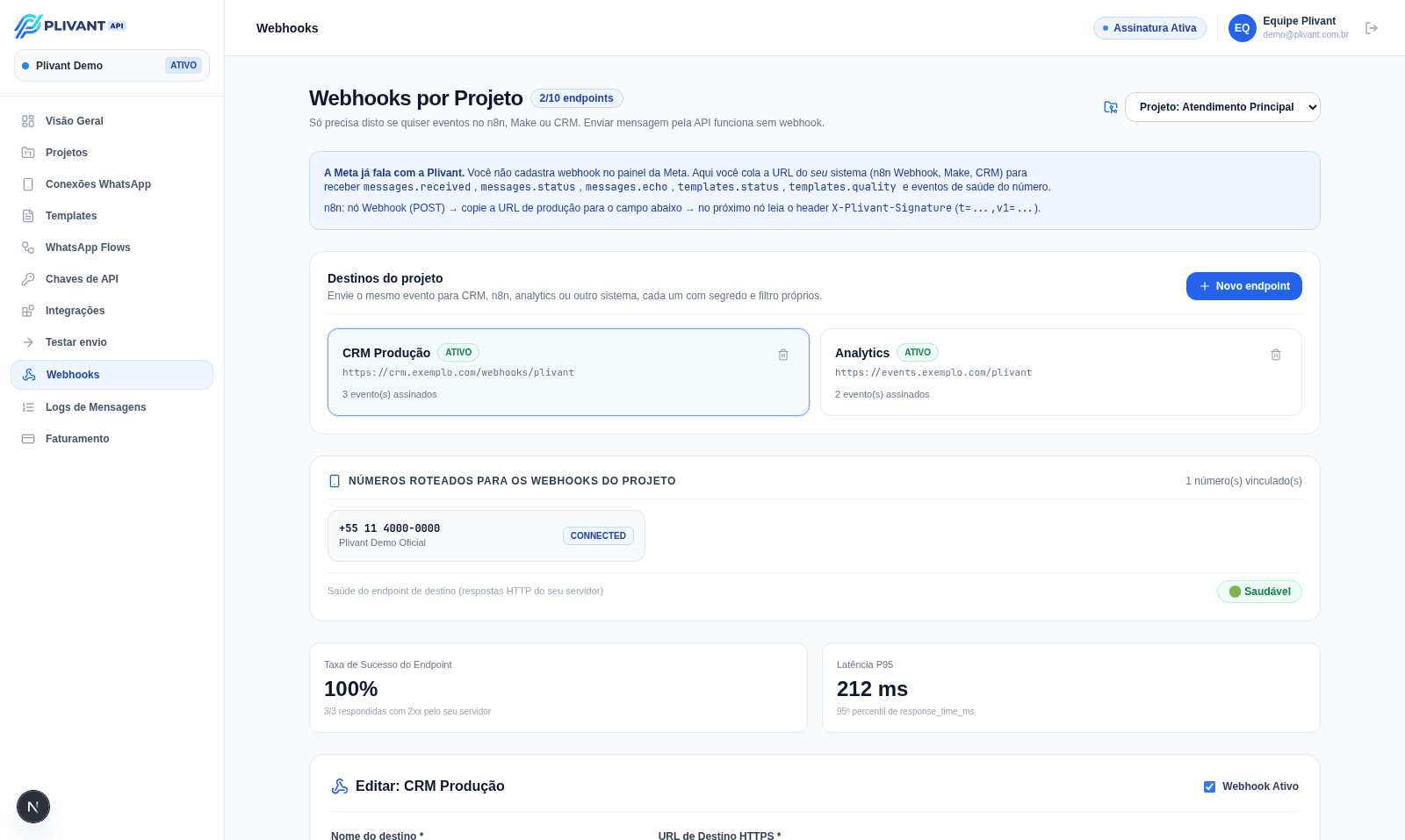1405x840 pixels.
Task: Select the CRM Produção endpoint card
Action: point(568,372)
